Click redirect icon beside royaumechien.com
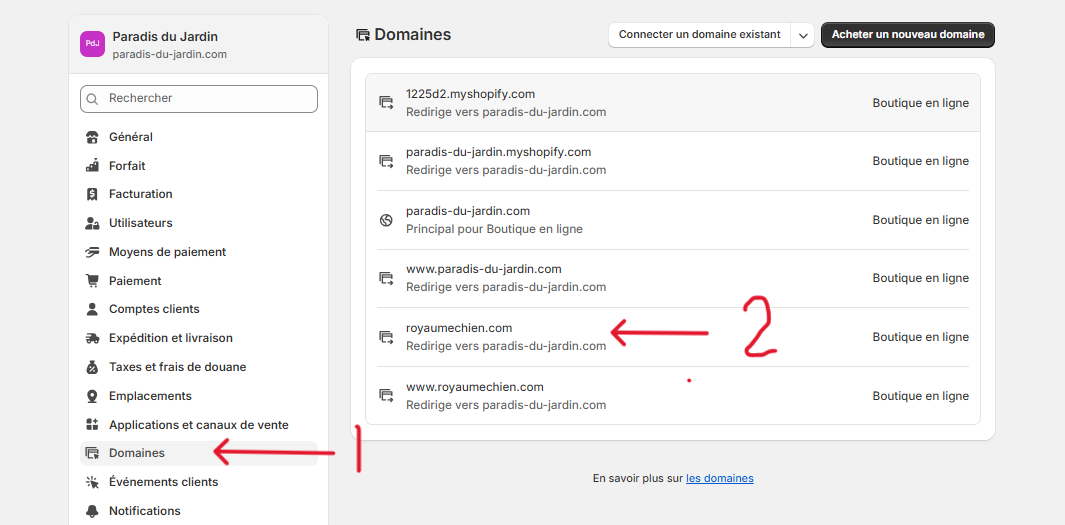This screenshot has height=525, width=1065. (386, 337)
